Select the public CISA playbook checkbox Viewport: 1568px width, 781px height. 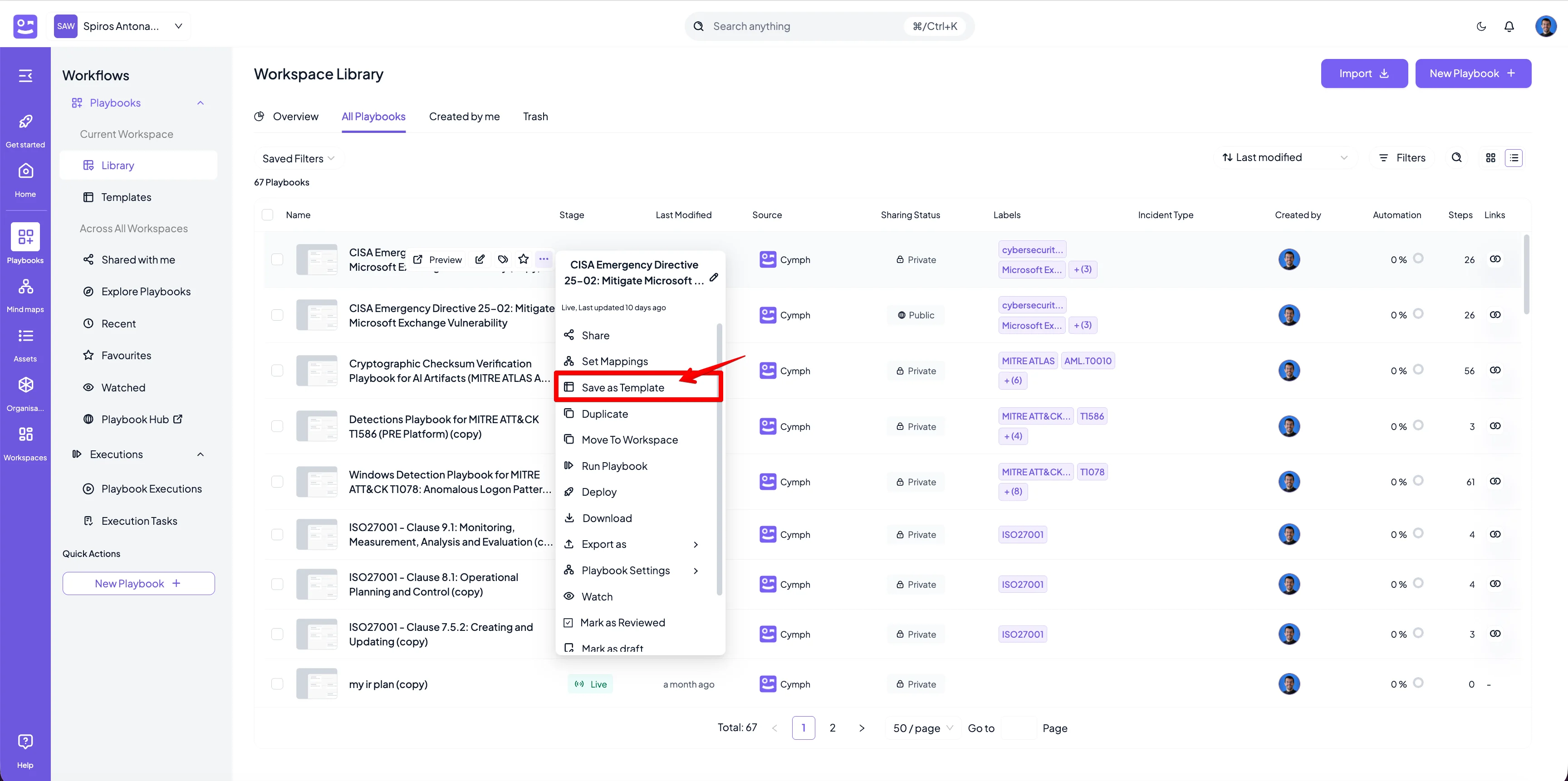(277, 315)
